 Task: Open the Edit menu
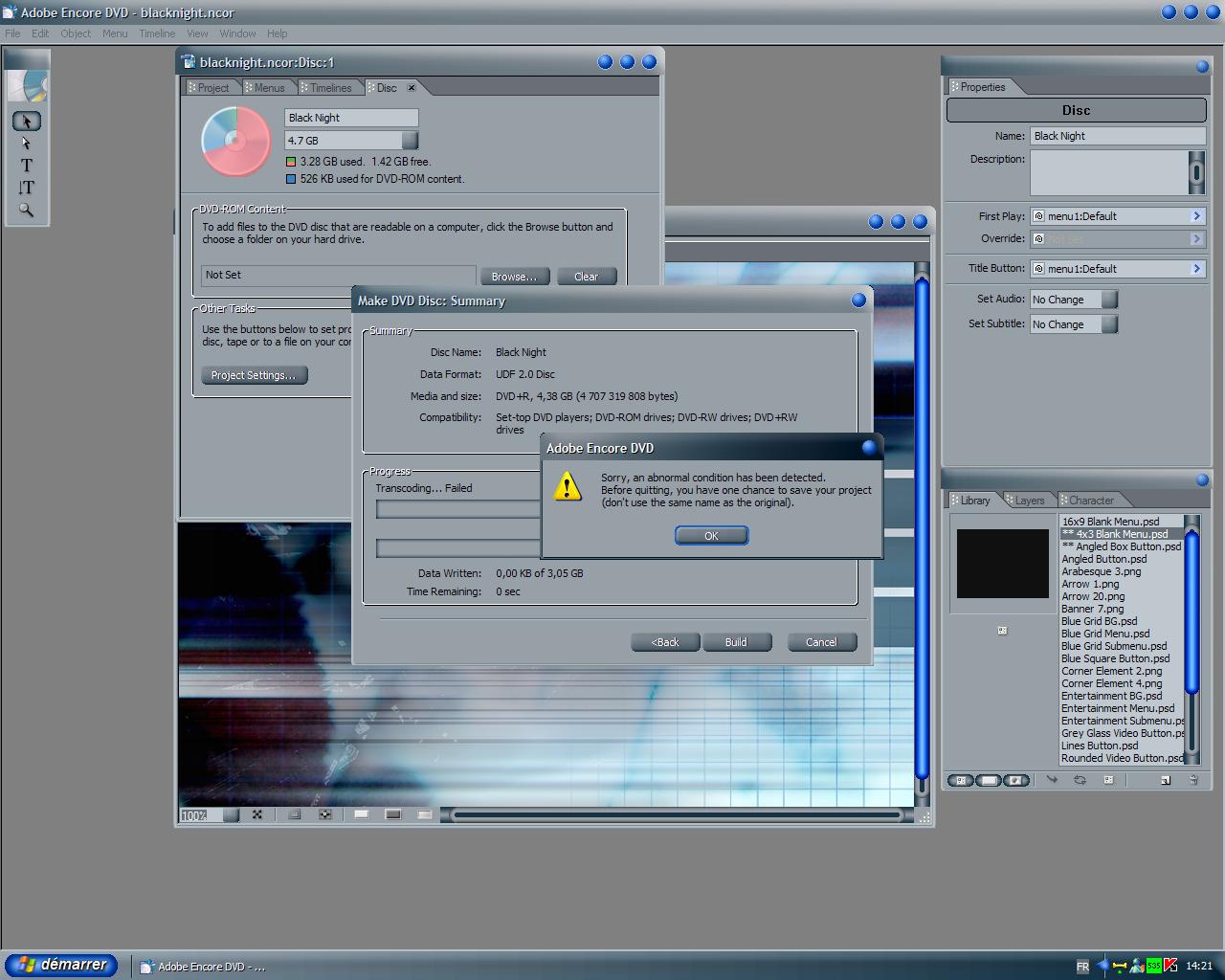pos(40,33)
